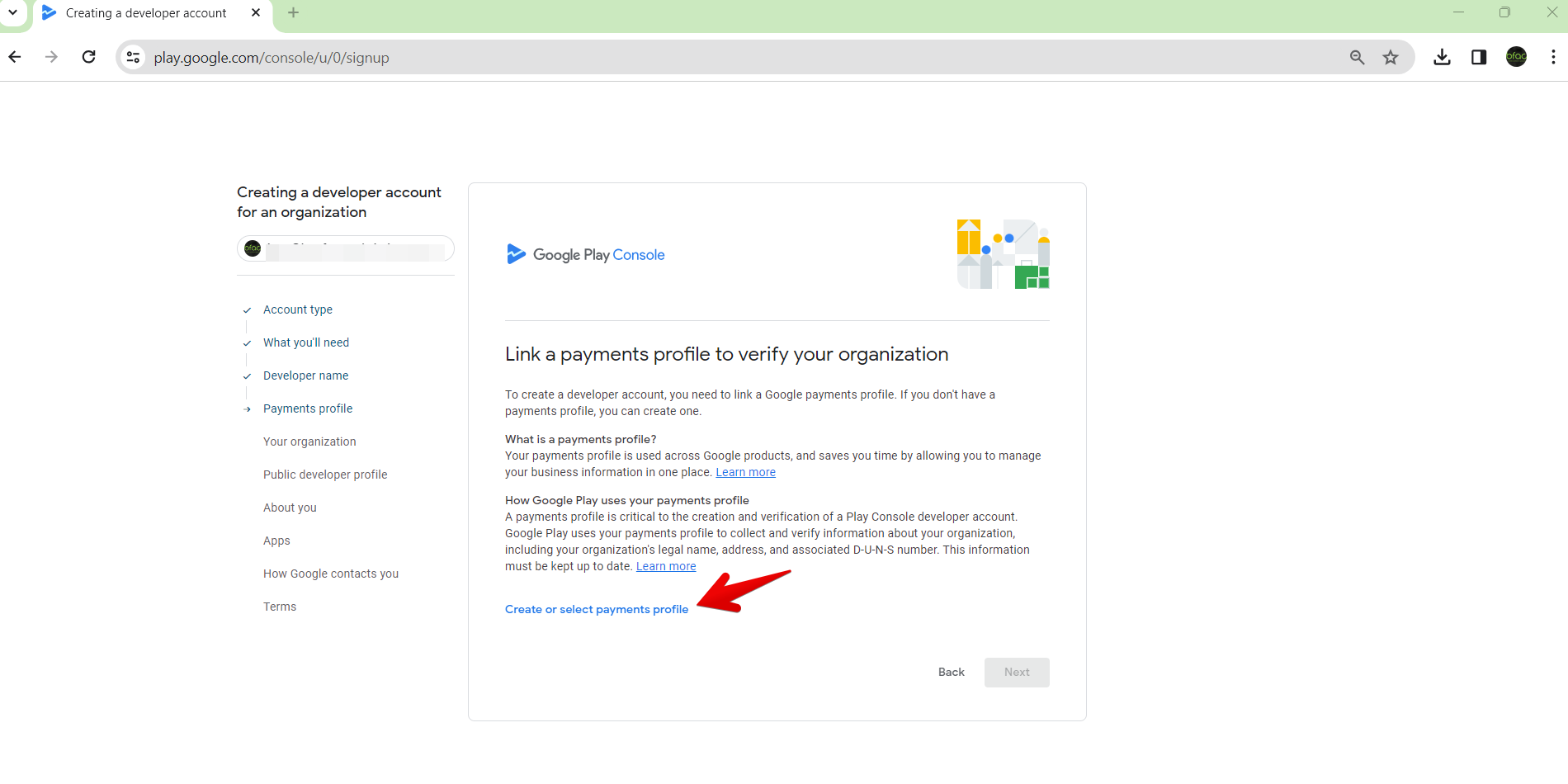Close the Creating a developer account tab

click(x=256, y=12)
